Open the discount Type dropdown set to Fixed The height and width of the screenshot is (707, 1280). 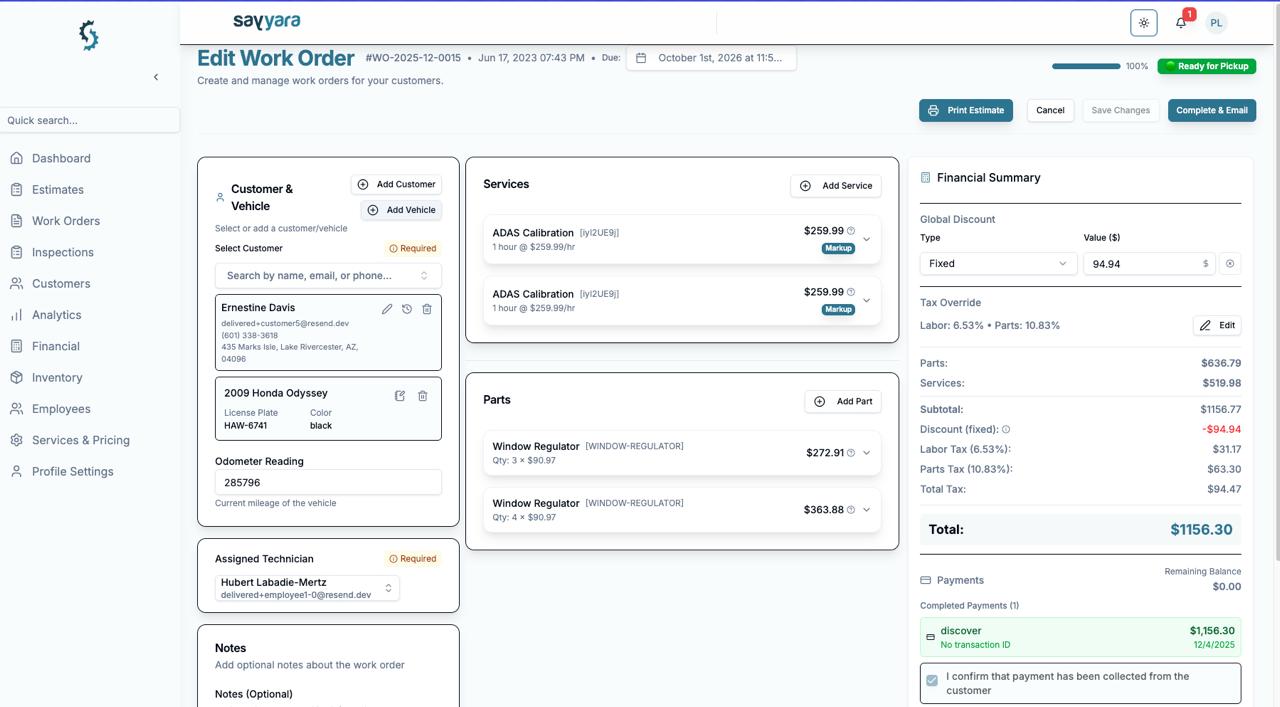(998, 264)
